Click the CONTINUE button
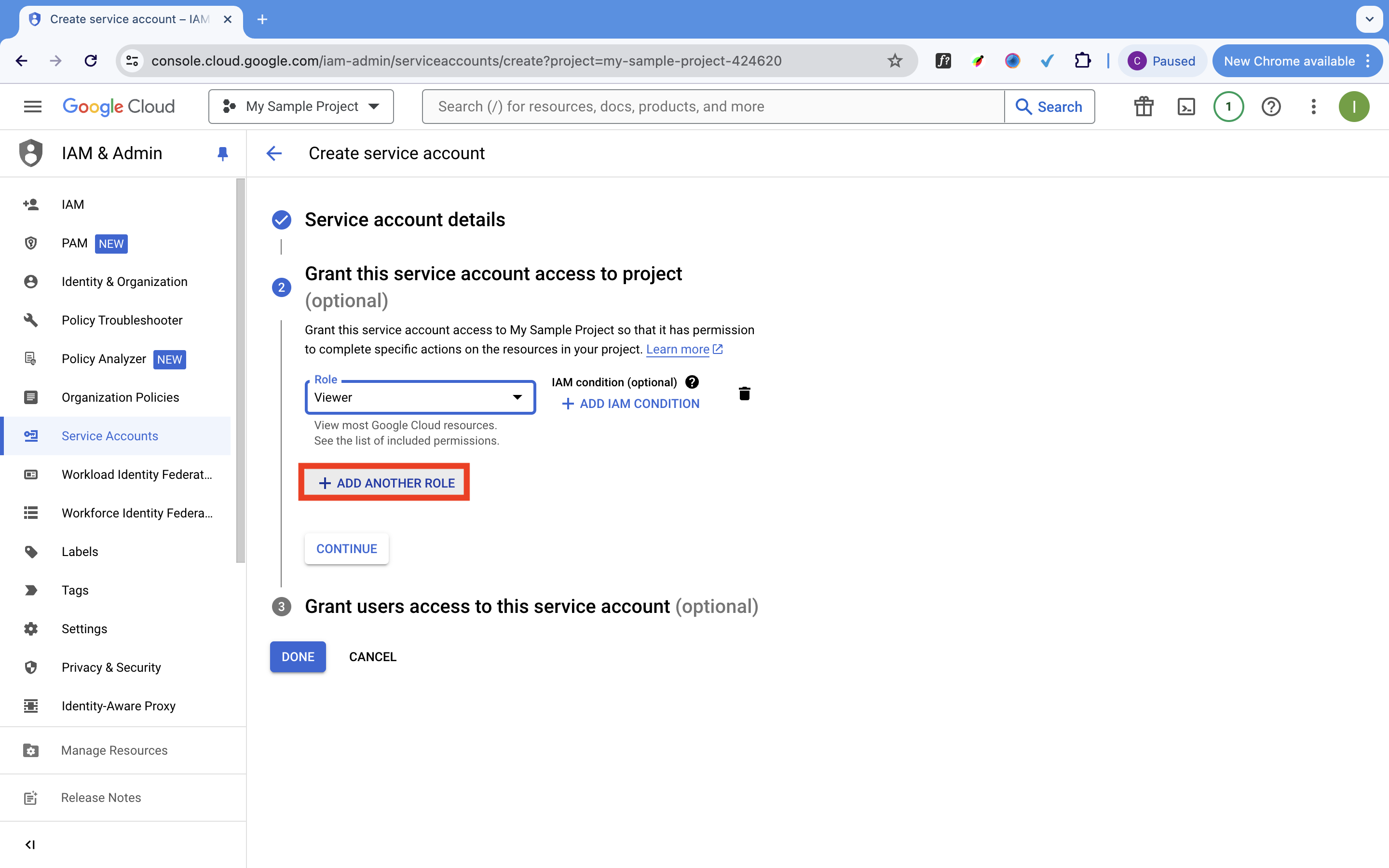 pos(347,549)
